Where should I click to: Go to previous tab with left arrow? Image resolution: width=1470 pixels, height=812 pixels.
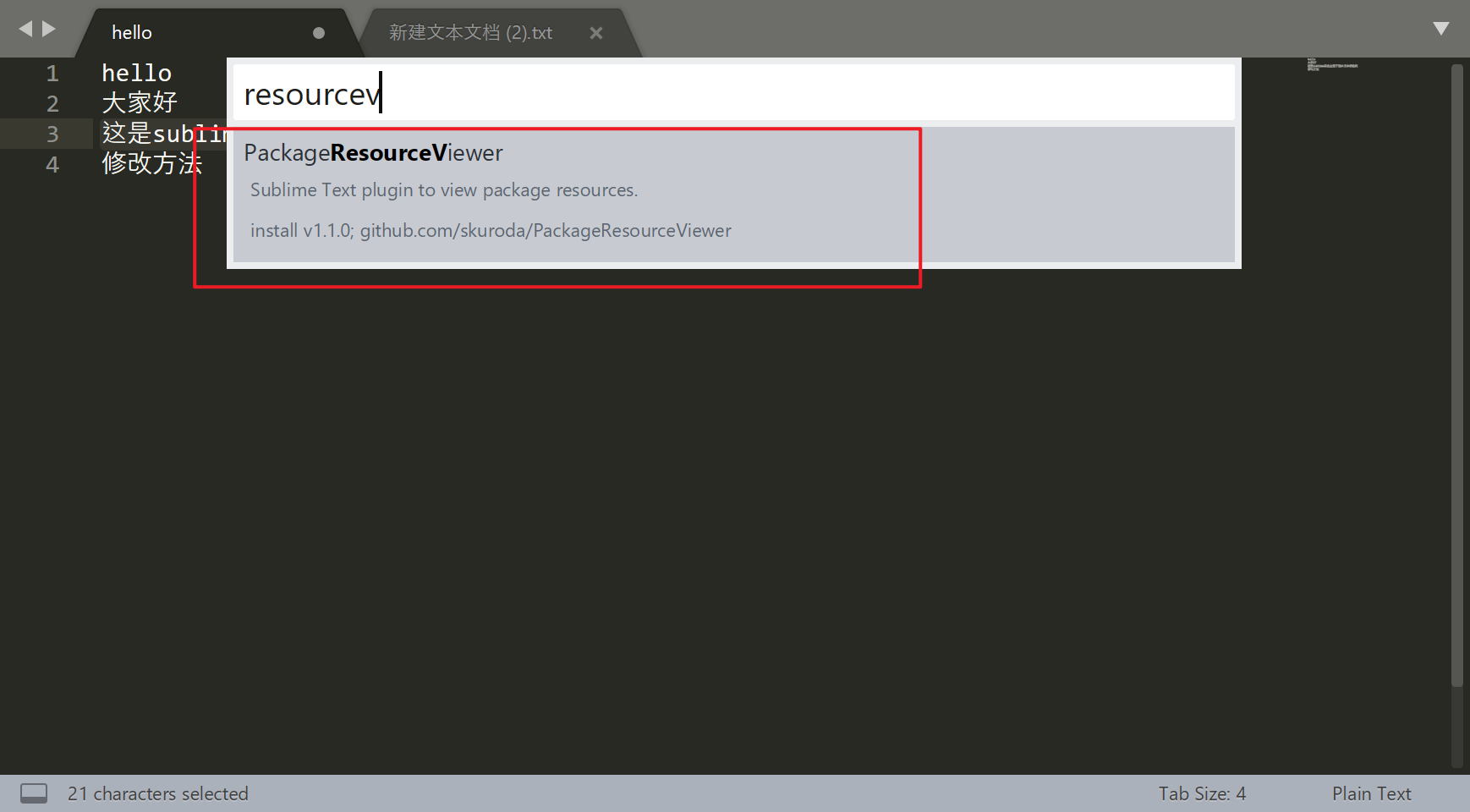[x=25, y=29]
